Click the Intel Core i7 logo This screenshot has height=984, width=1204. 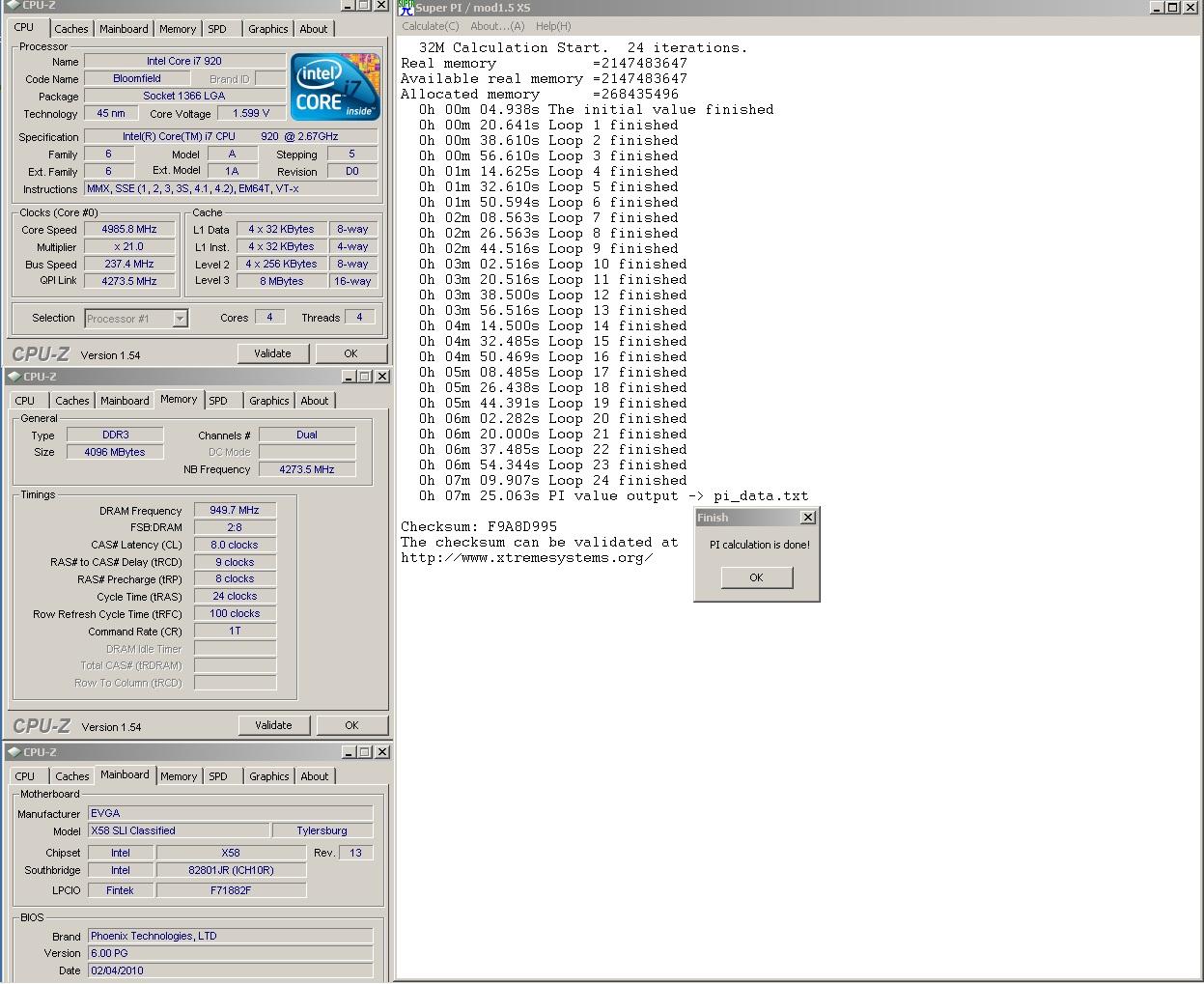point(335,87)
